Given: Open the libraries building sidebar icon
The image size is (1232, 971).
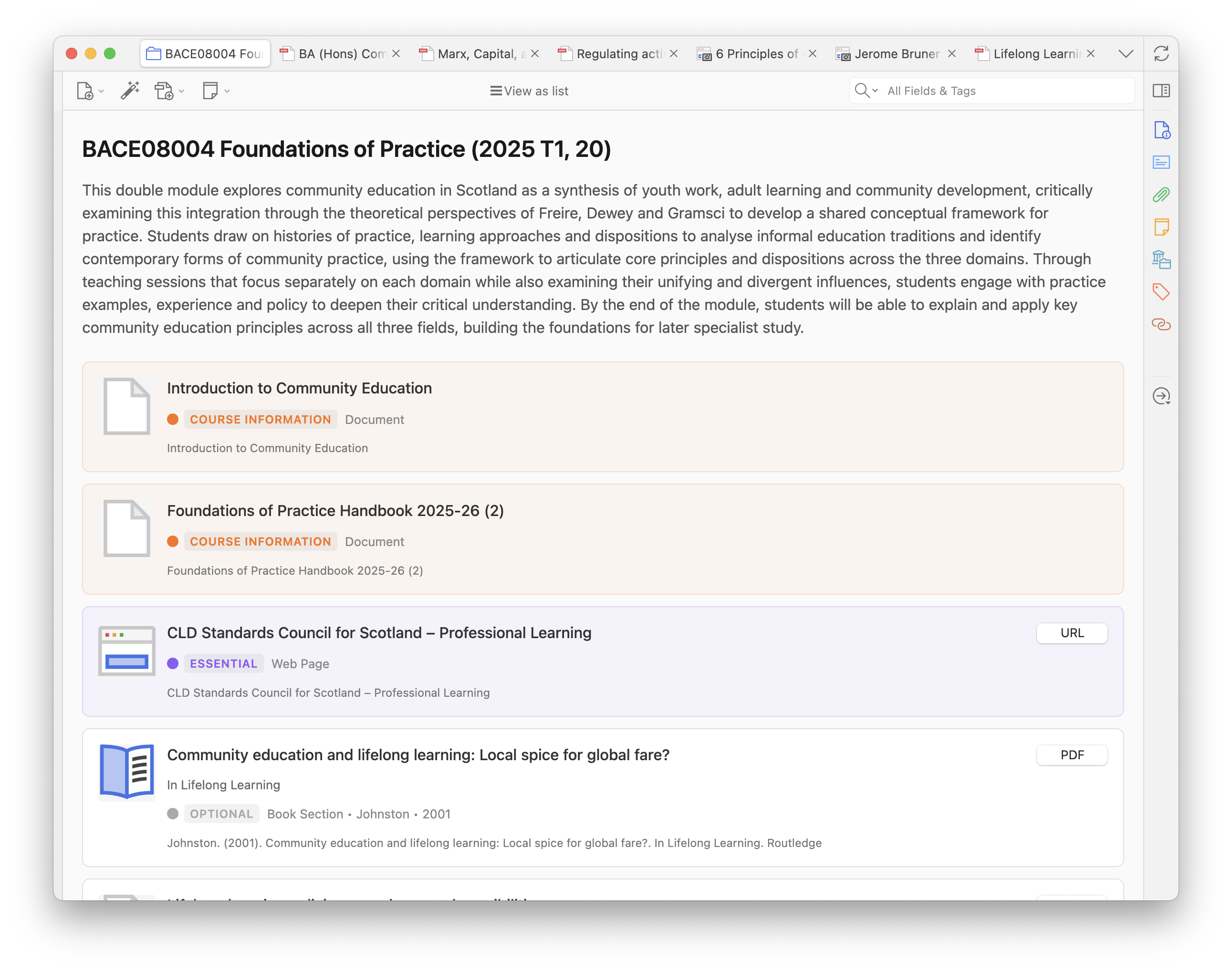Looking at the screenshot, I should (x=1161, y=260).
